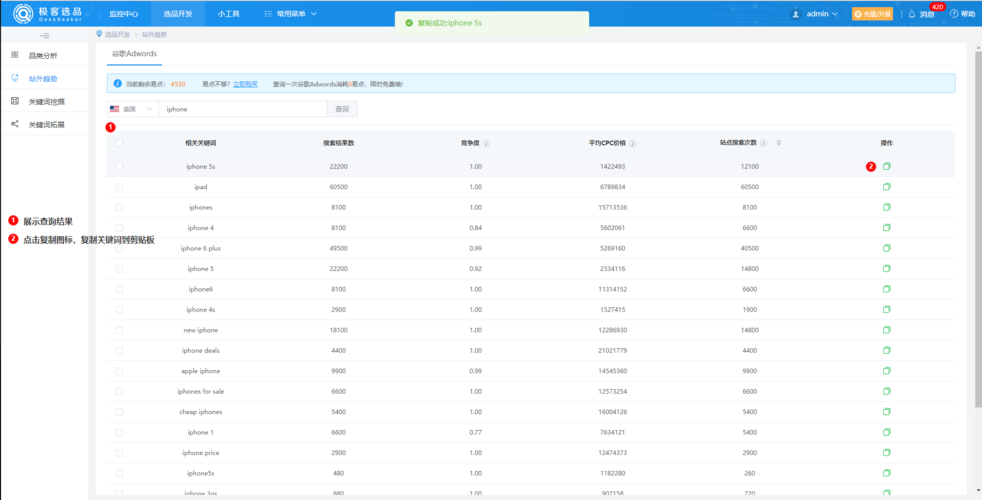Image resolution: width=982 pixels, height=500 pixels.
Task: Copy keyword in the iphones row
Action: (x=886, y=207)
